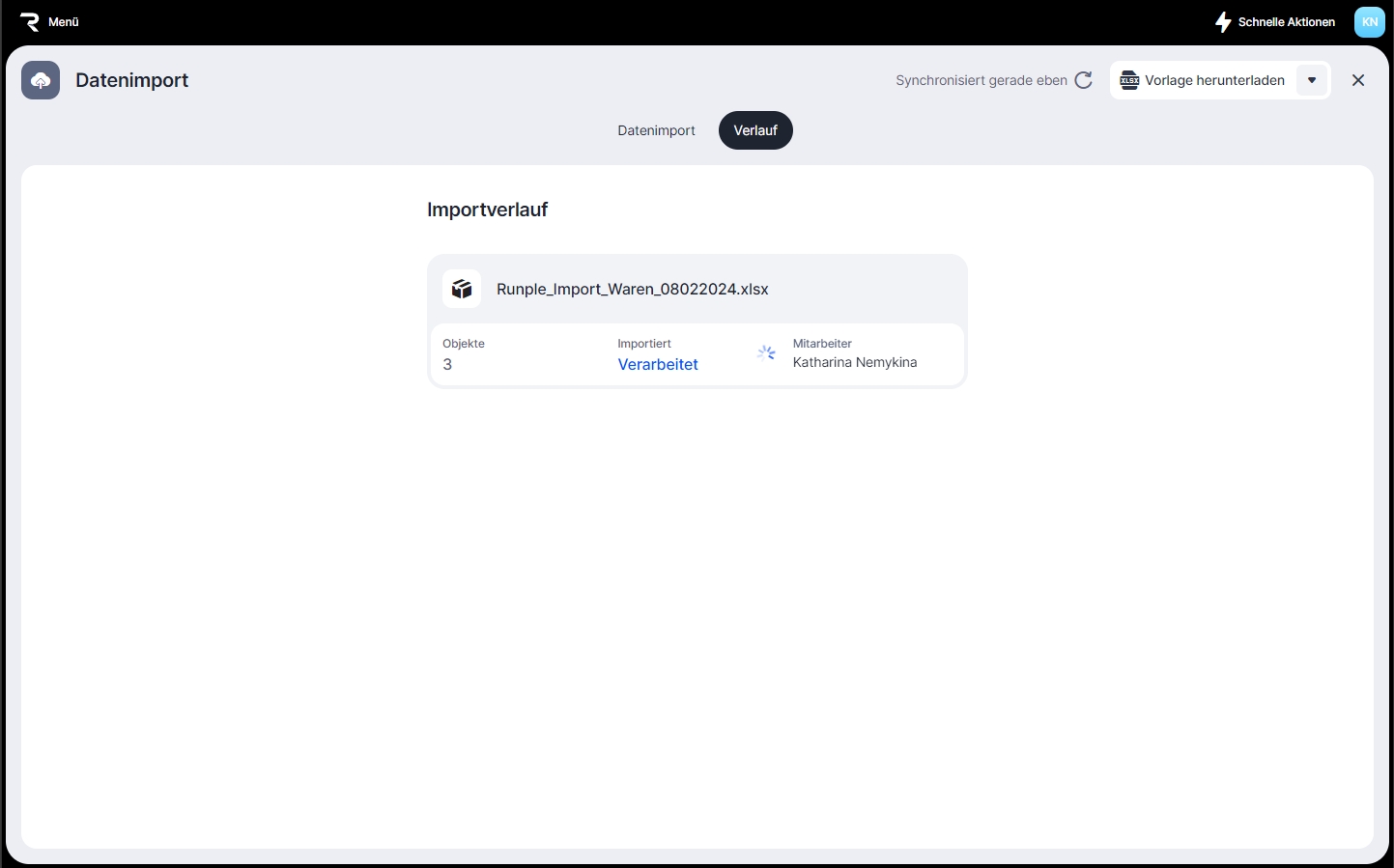1394x868 pixels.
Task: Open Schnelle Aktionen text label
Action: pyautogui.click(x=1286, y=21)
